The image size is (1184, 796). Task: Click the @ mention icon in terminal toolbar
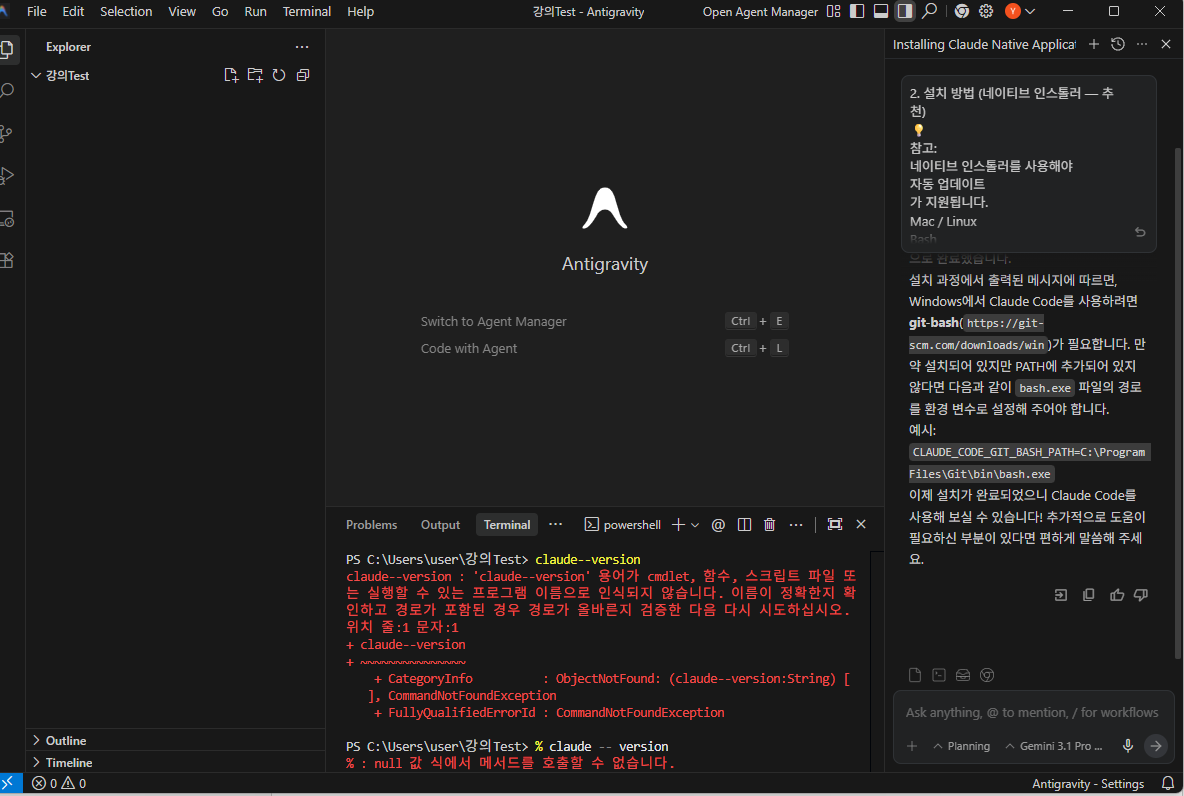tap(718, 525)
